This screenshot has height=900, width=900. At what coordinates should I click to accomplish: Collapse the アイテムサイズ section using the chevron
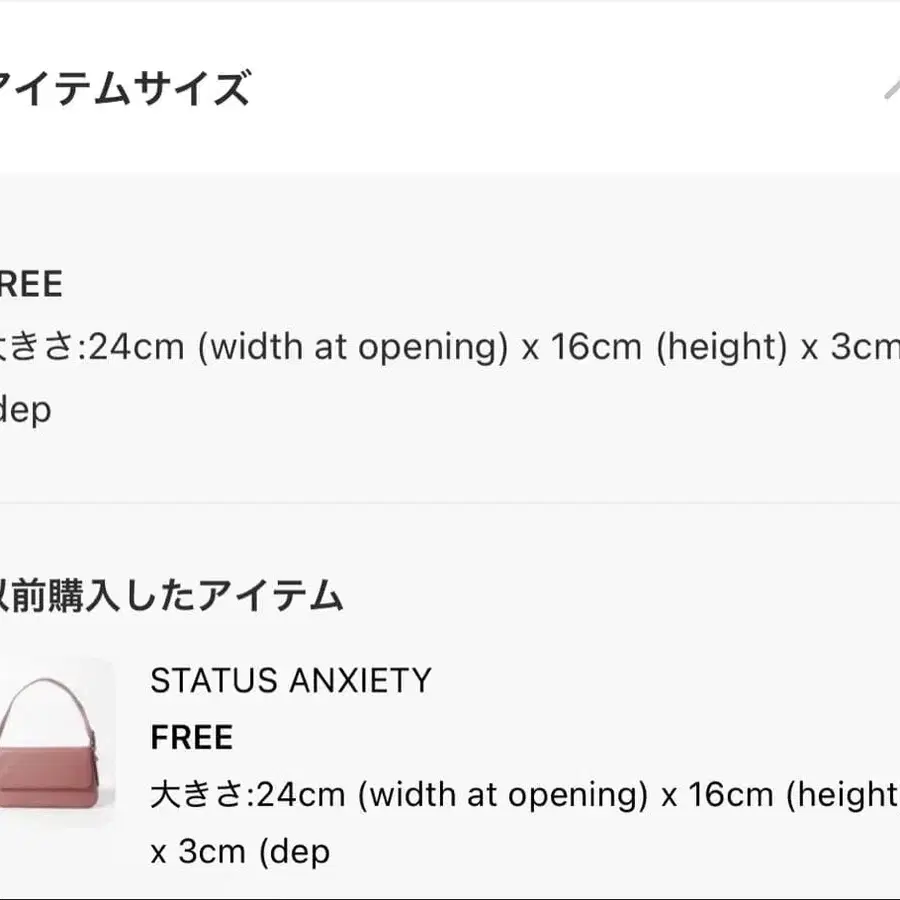click(x=889, y=88)
